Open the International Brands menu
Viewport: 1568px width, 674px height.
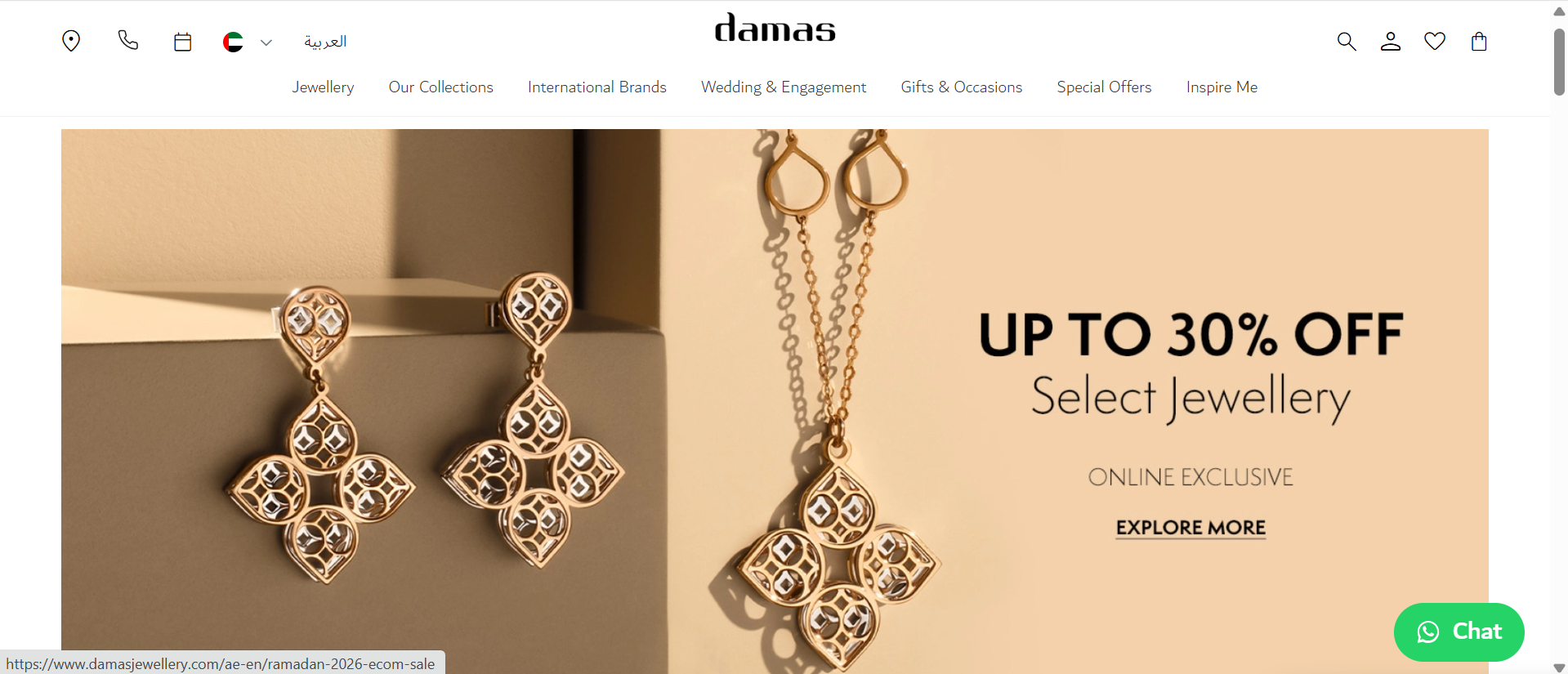[596, 87]
